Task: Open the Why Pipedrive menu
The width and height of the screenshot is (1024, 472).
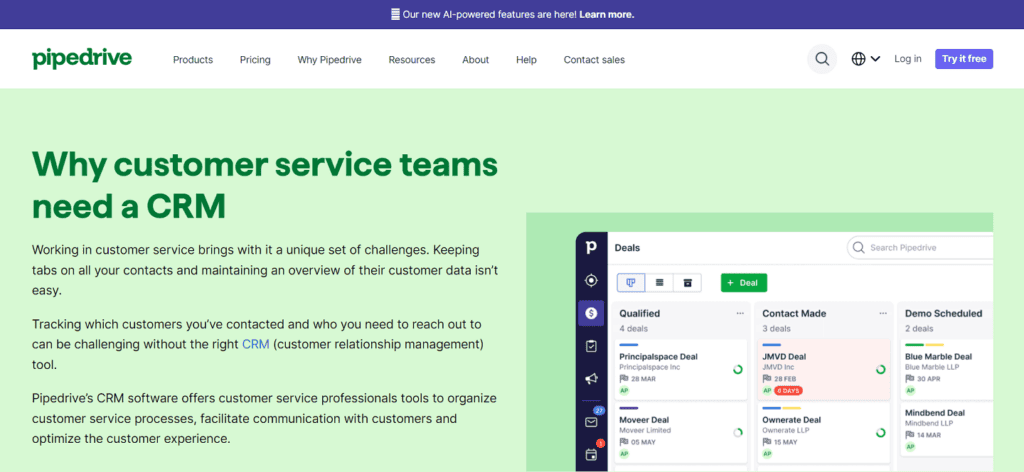Action: pyautogui.click(x=329, y=59)
